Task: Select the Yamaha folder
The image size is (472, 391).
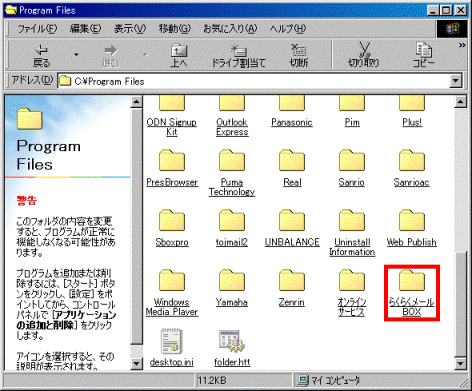Action: [x=232, y=288]
